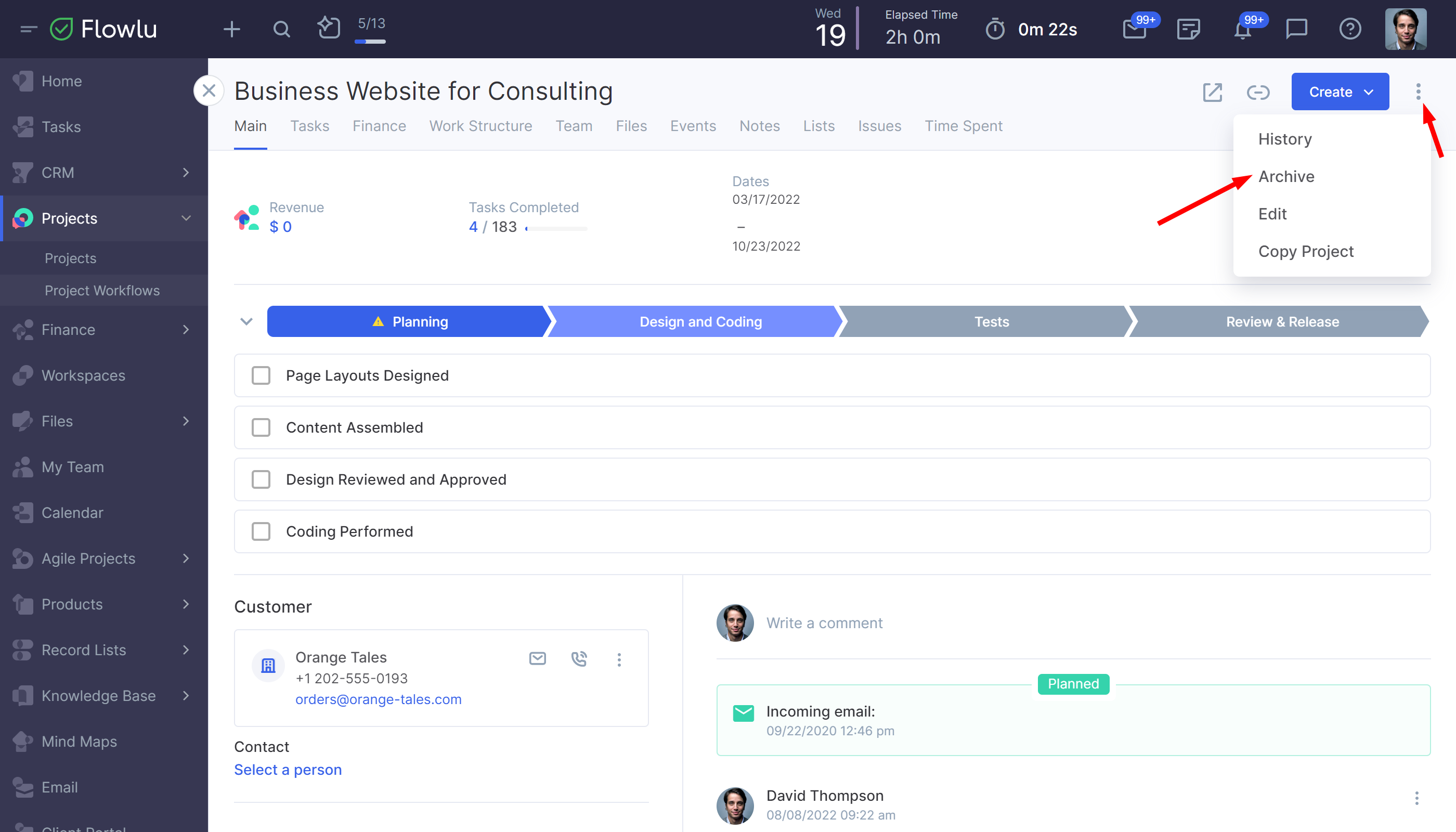Send email to Orange Tales via the envelope icon
This screenshot has width=1456, height=832.
(537, 658)
